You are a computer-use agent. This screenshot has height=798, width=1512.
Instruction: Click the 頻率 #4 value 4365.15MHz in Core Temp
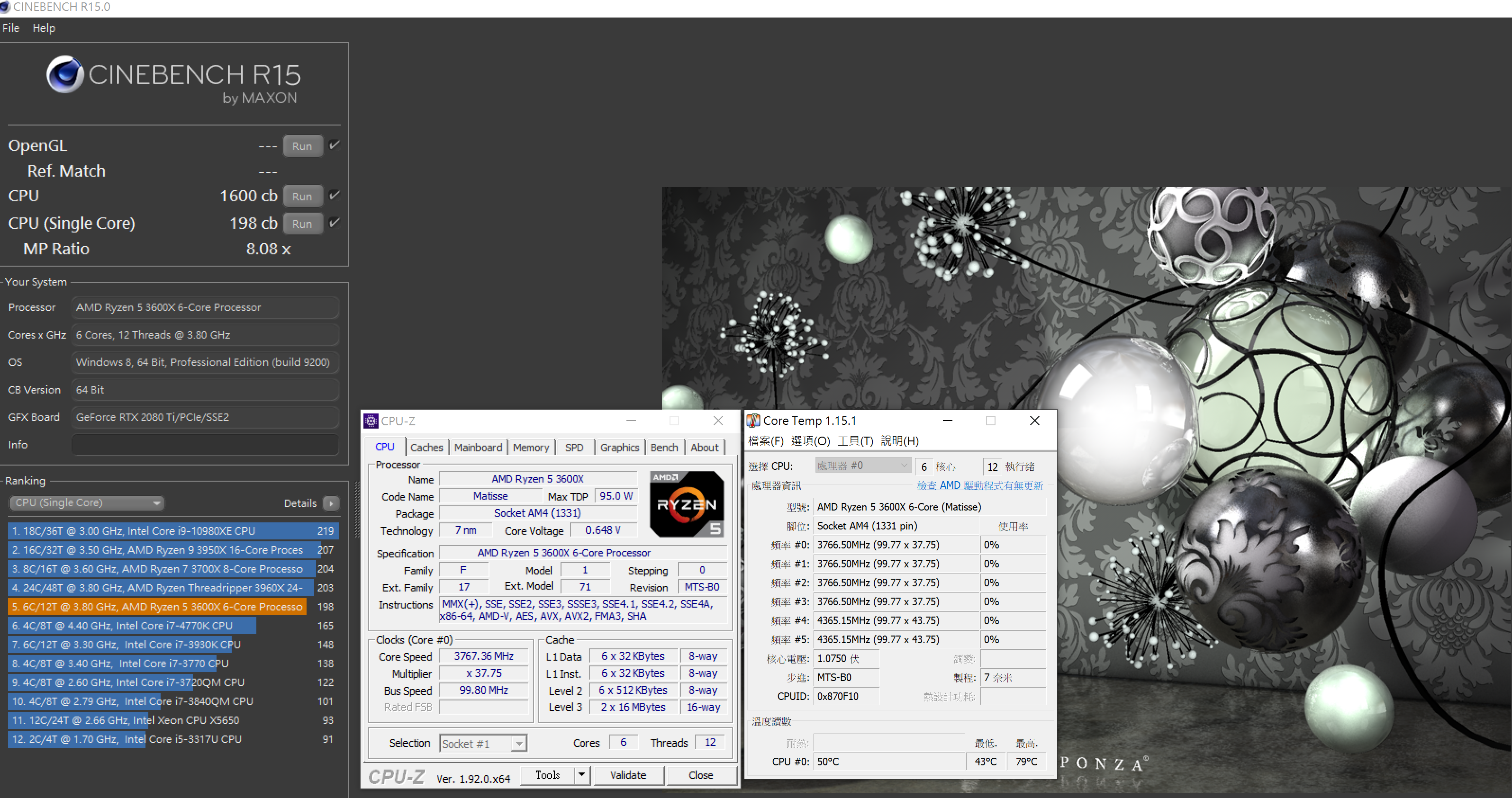[896, 620]
